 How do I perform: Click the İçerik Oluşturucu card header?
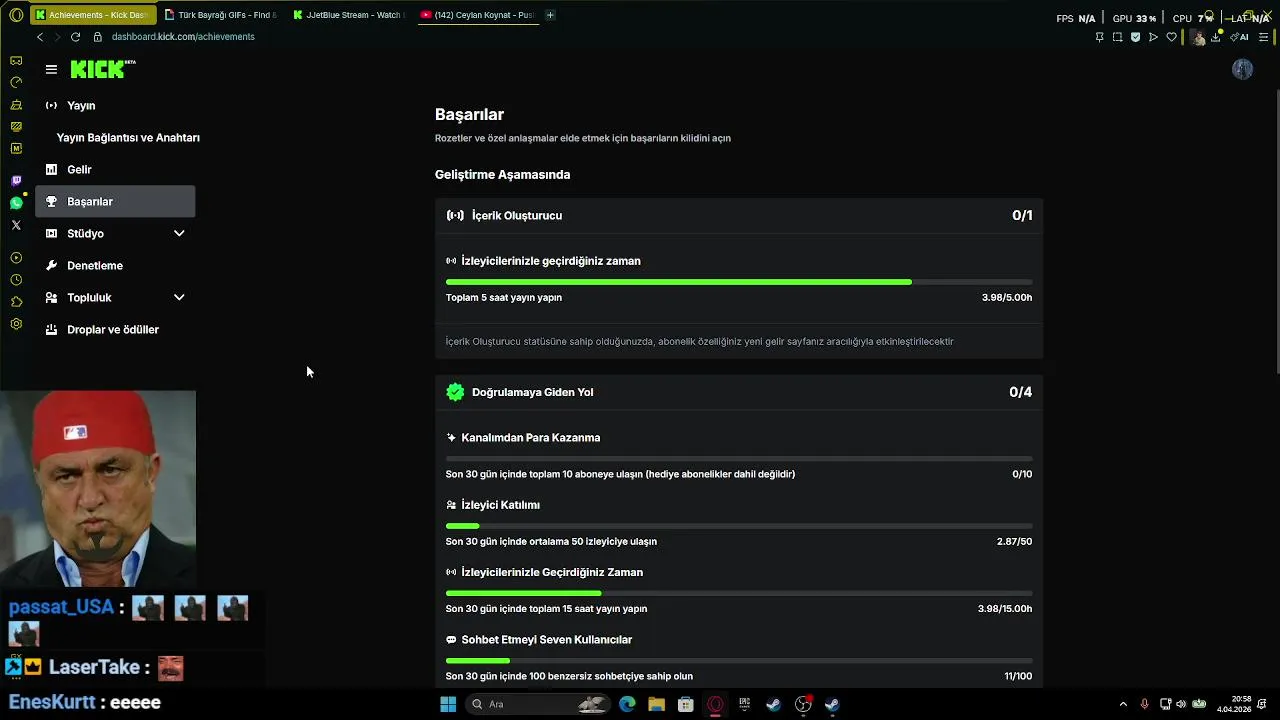click(x=739, y=215)
